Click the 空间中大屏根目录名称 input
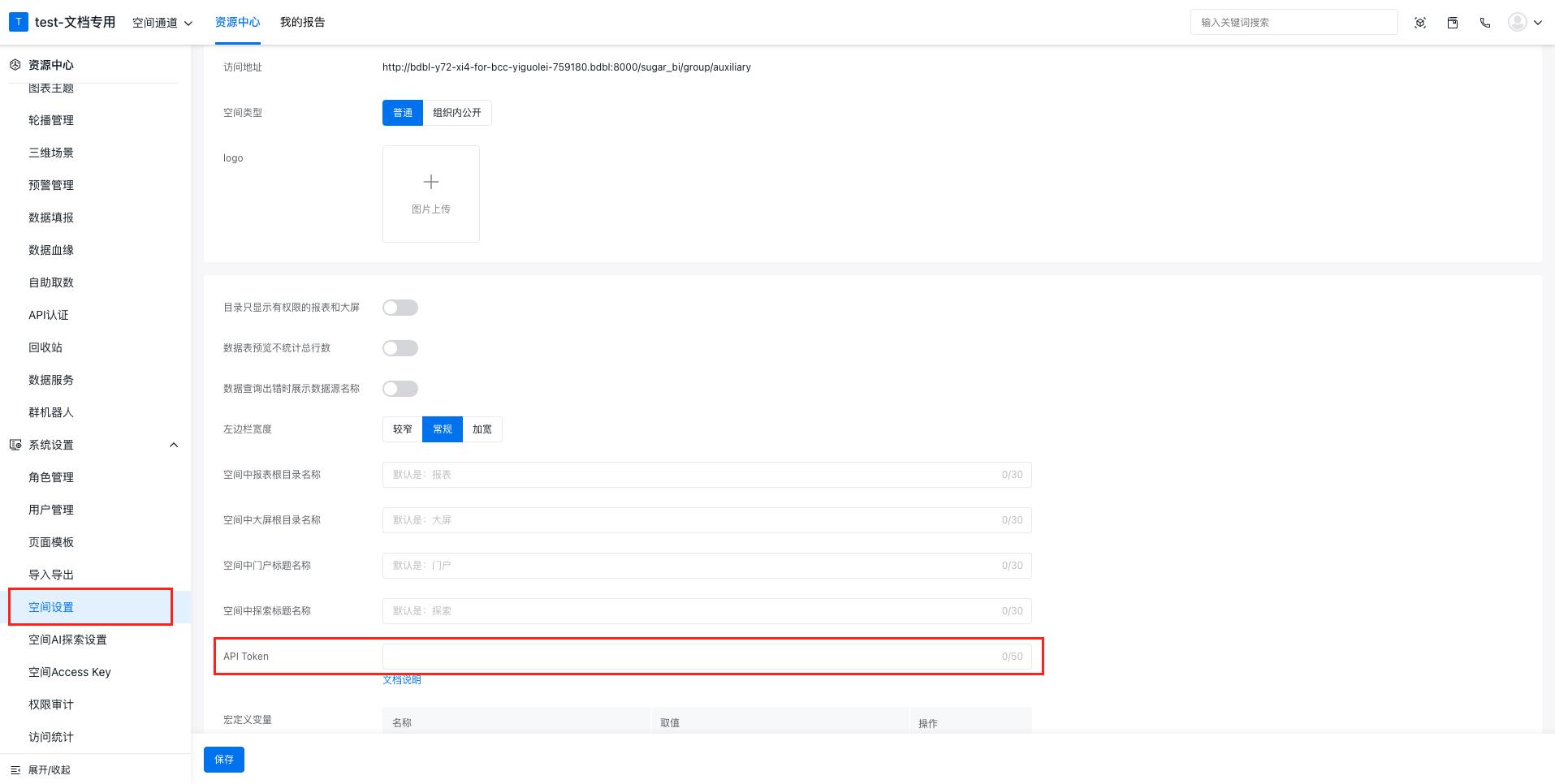1555x784 pixels. tap(707, 520)
